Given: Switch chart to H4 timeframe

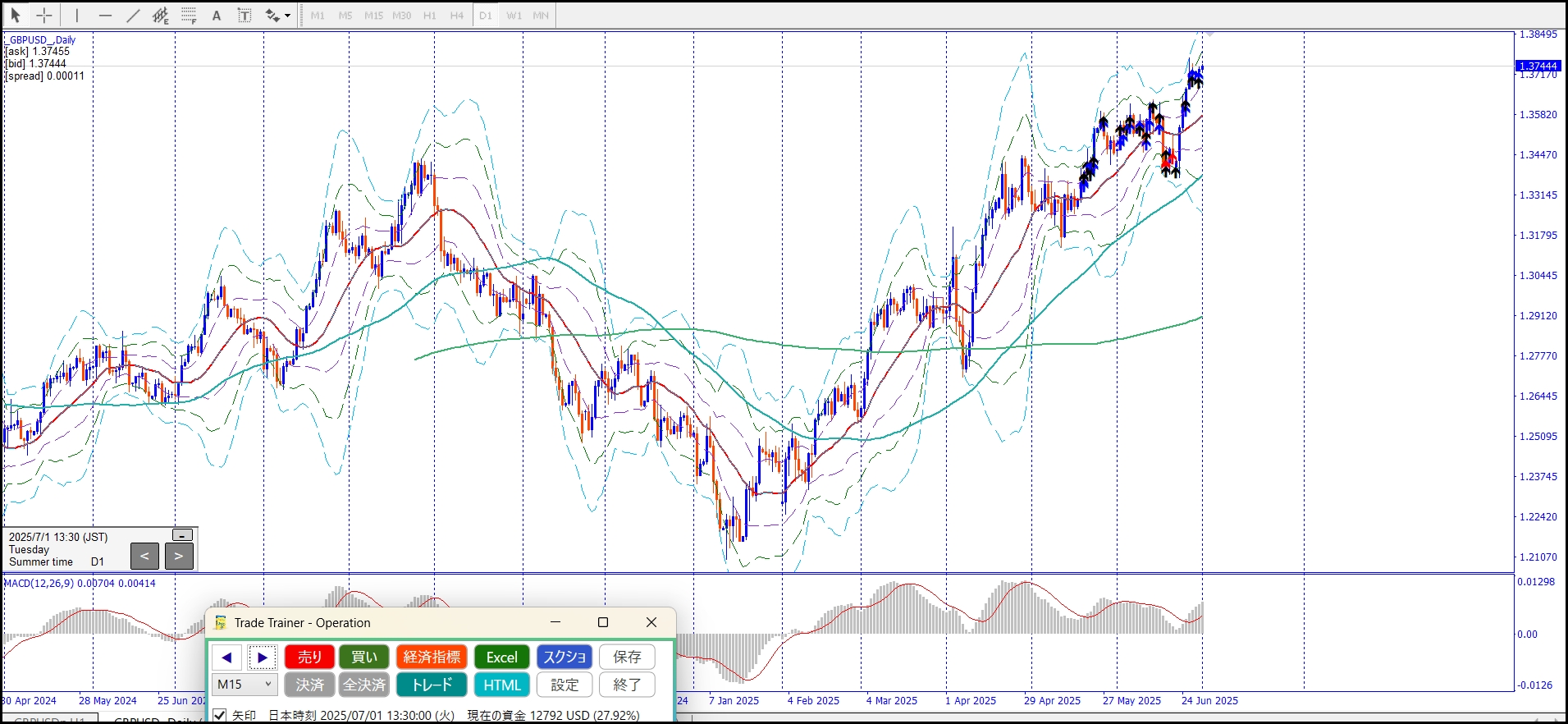Looking at the screenshot, I should [x=457, y=16].
